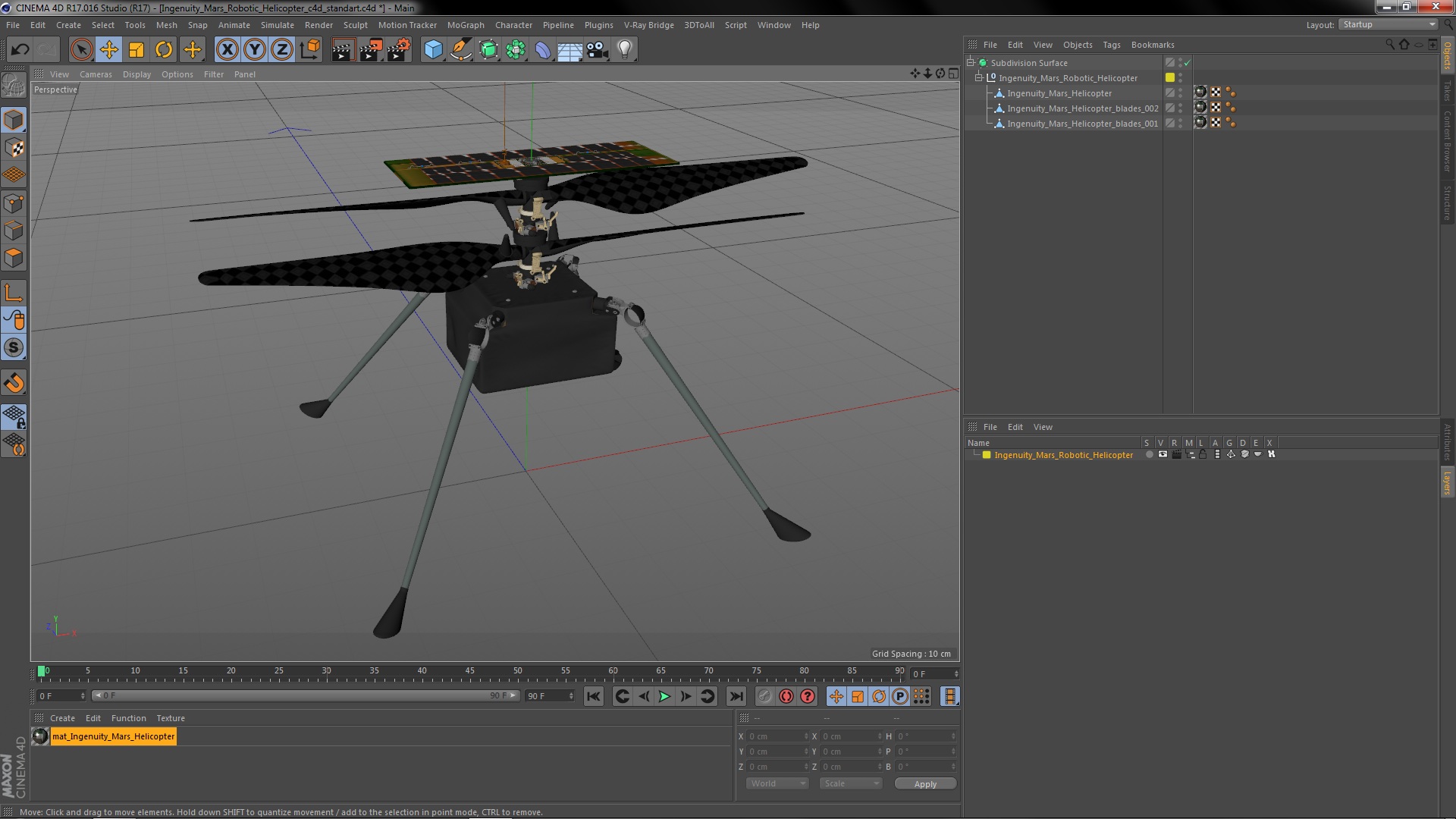1456x819 pixels.
Task: Go to end of animation
Action: (x=736, y=696)
